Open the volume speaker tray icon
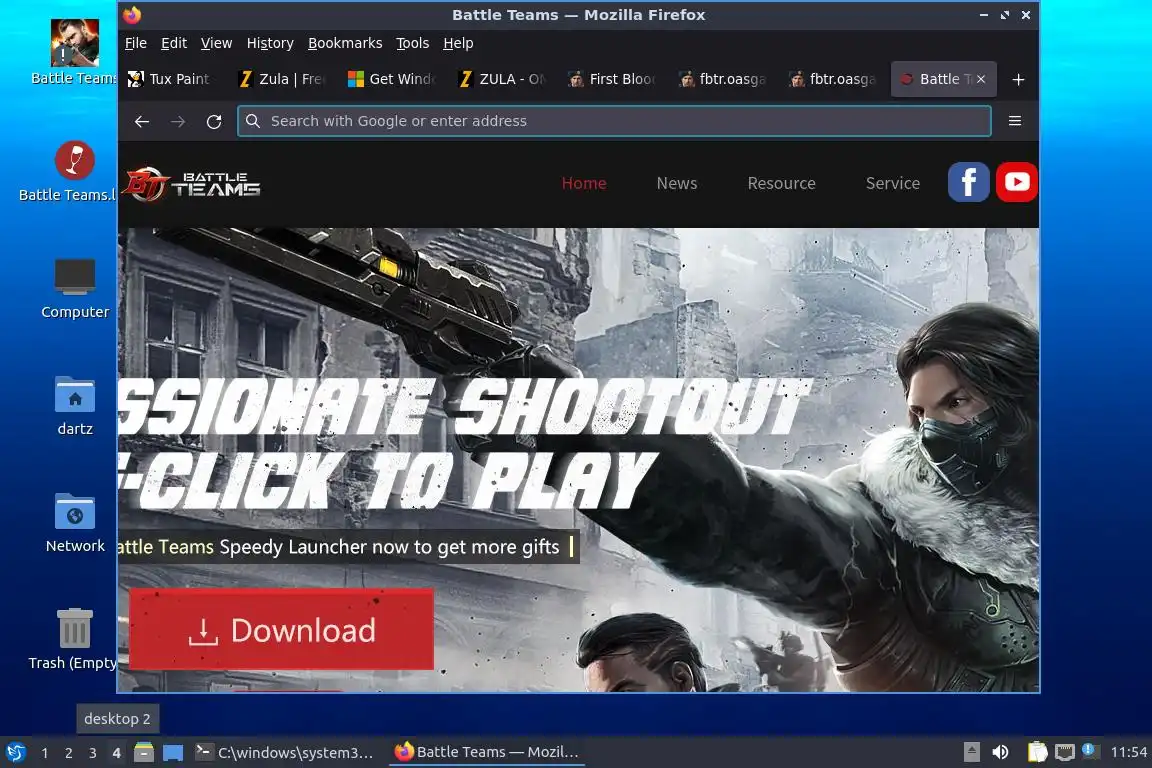This screenshot has width=1152, height=768. (1000, 752)
